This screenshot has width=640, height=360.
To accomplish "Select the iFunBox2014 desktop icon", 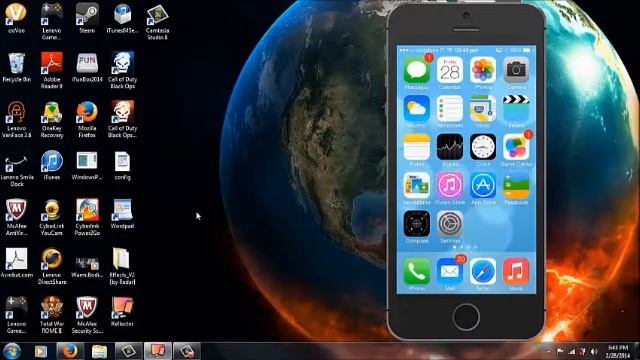I will pyautogui.click(x=87, y=67).
